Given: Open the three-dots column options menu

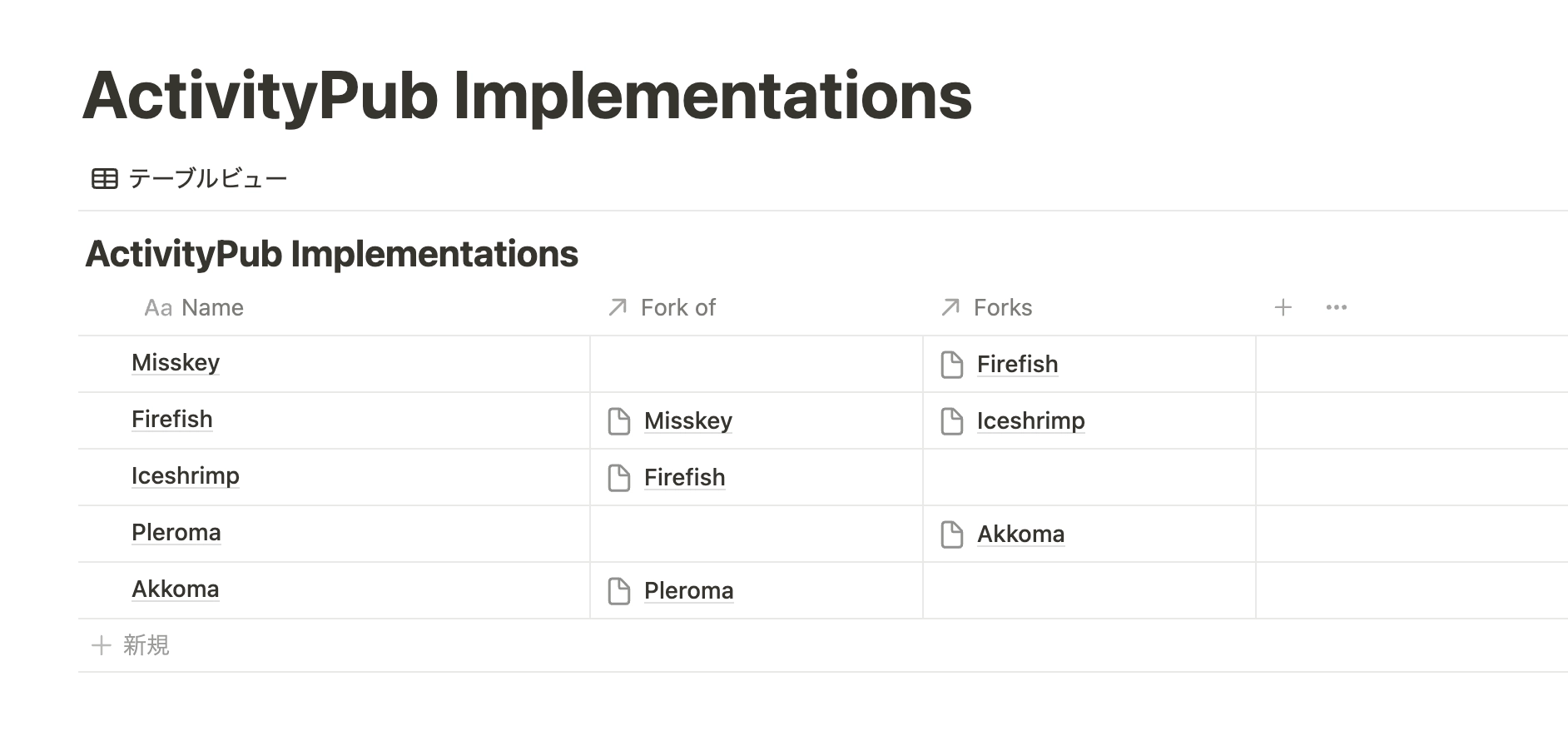Looking at the screenshot, I should pyautogui.click(x=1337, y=307).
